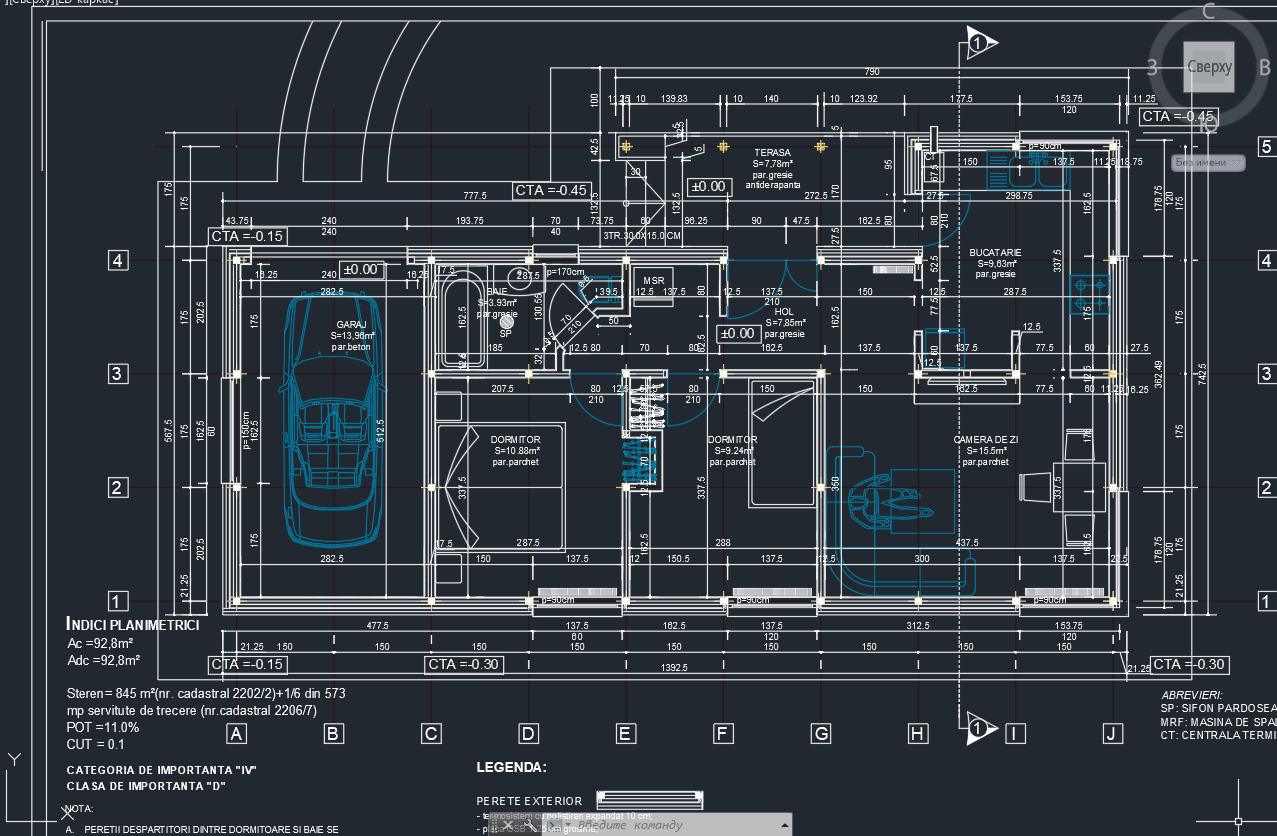Select the BAIE room label
1277x836 pixels.
(497, 302)
